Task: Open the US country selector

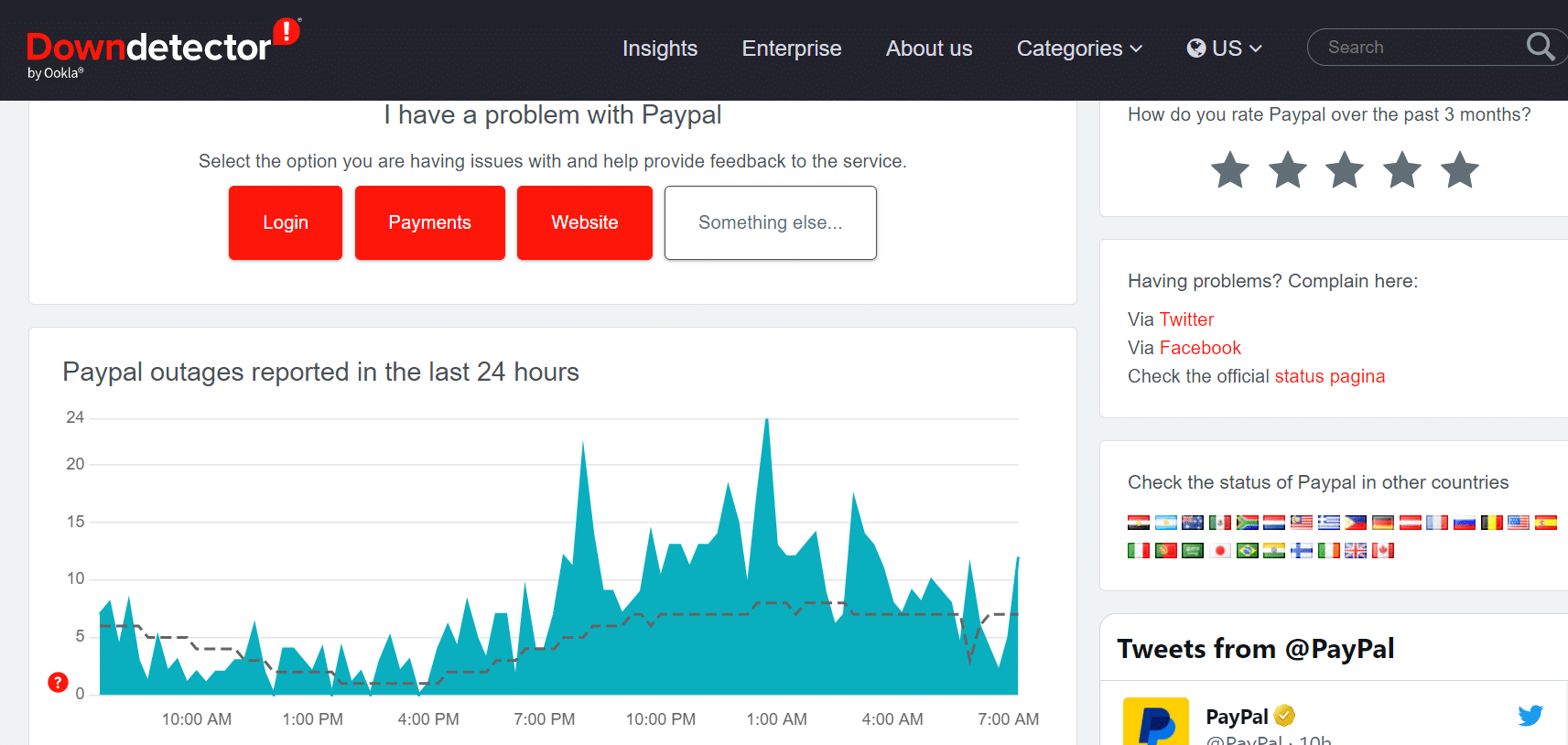Action: pos(1225,49)
